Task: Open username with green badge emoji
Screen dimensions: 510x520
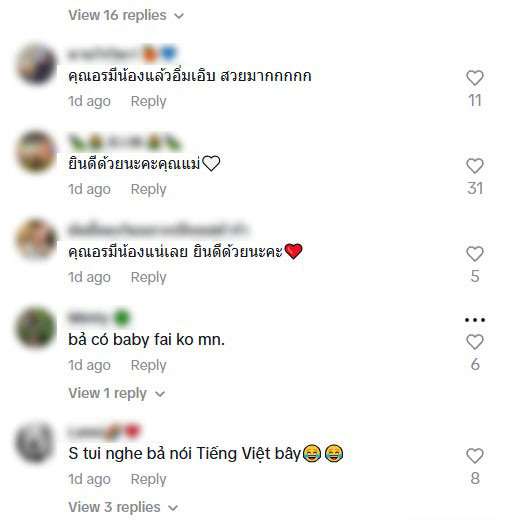Action: point(99,318)
